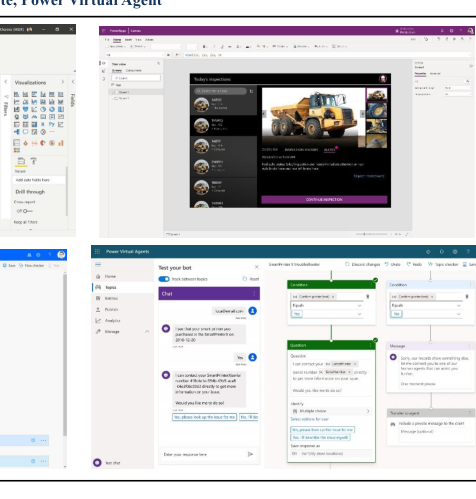Open help question mark in Power Virtual Agents header
476x499 pixels.
click(468, 252)
